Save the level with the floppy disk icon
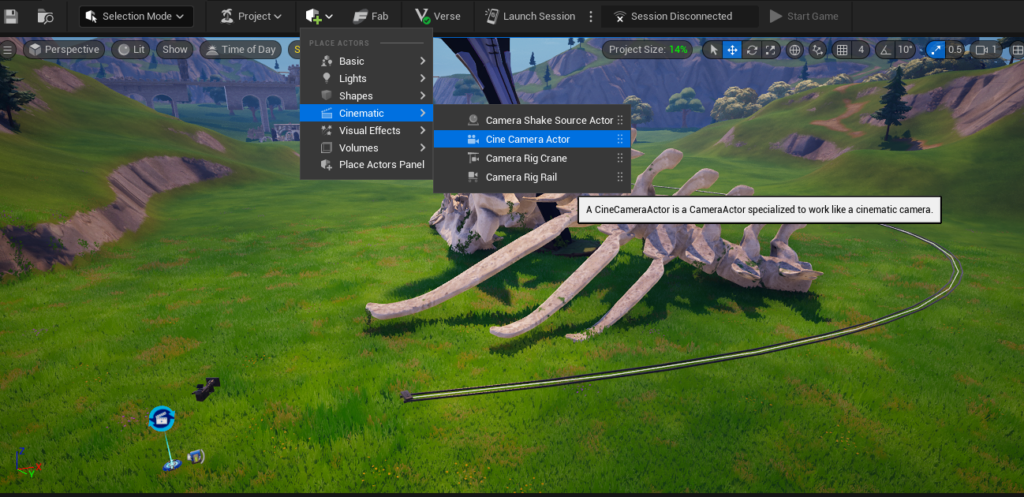This screenshot has width=1024, height=497. (10, 16)
